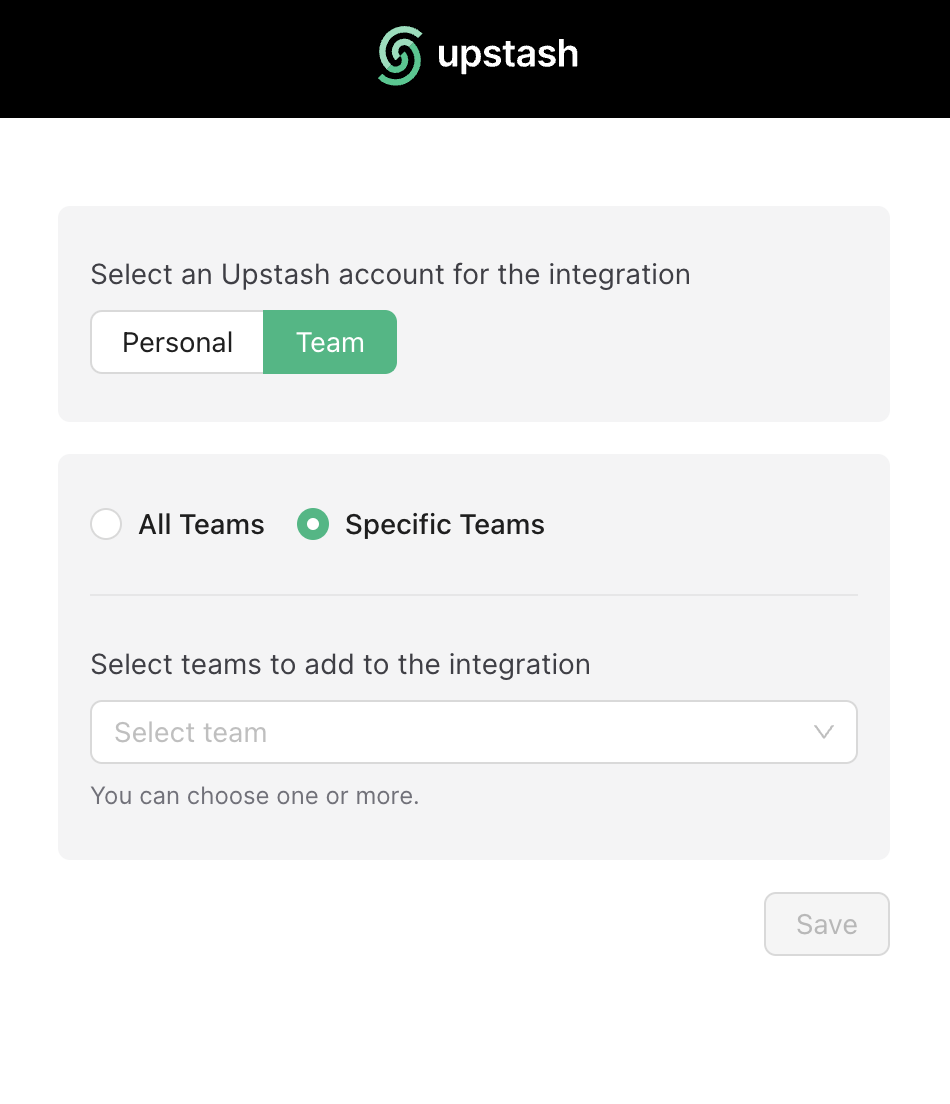Select the Team account tab
Screen dimensions: 950x1104
[x=330, y=342]
